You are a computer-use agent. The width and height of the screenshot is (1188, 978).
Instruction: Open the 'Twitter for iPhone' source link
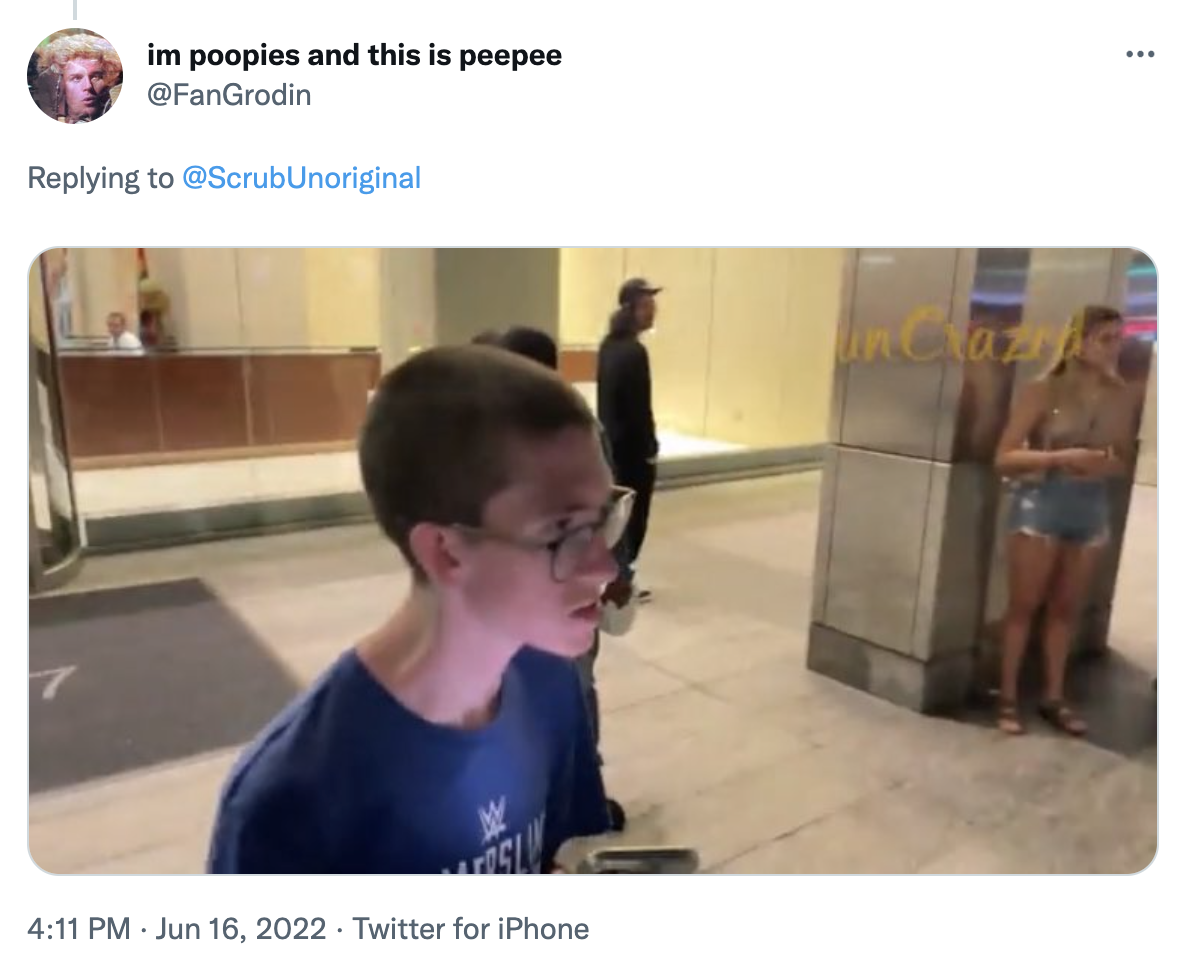click(471, 929)
